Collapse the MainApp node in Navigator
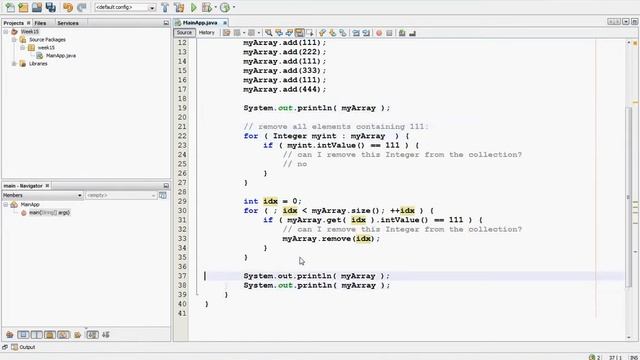Viewport: 640px width, 360px height. coord(6,204)
